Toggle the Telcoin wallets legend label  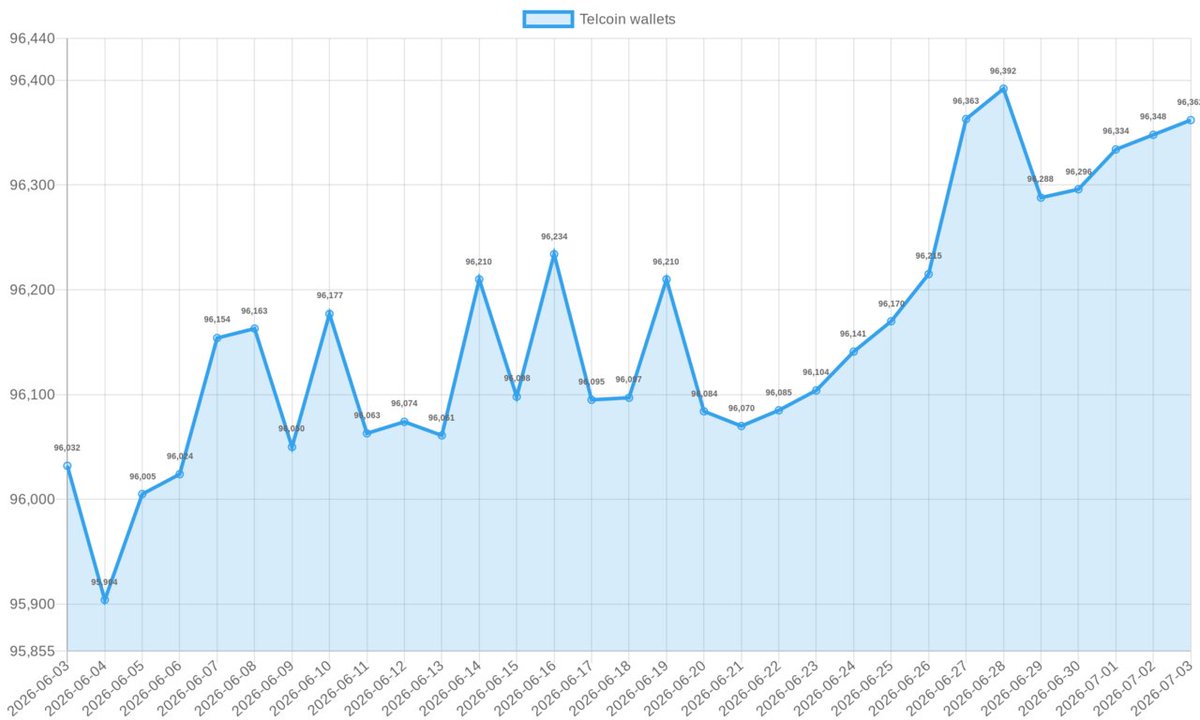coord(628,18)
